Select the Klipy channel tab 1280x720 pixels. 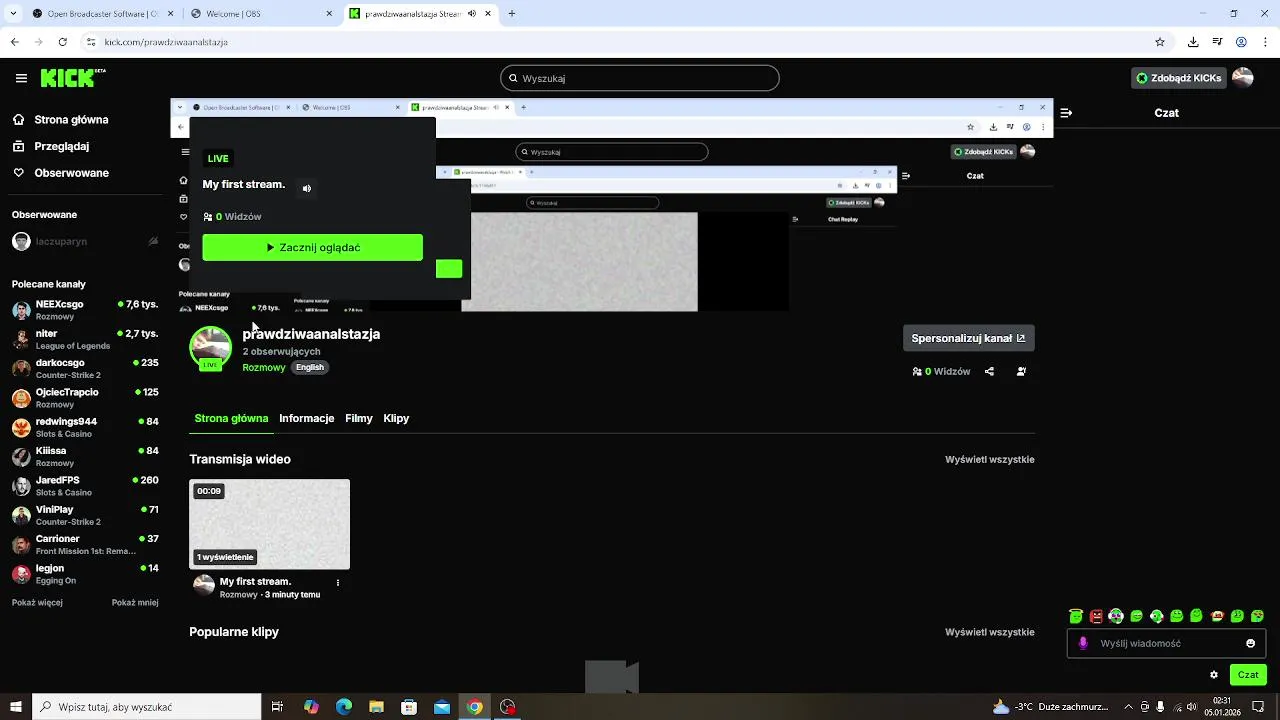pyautogui.click(x=396, y=418)
